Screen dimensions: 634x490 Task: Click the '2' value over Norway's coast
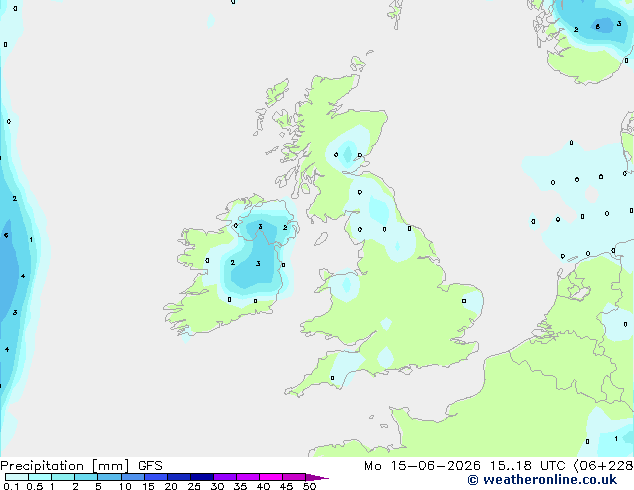coord(576,30)
